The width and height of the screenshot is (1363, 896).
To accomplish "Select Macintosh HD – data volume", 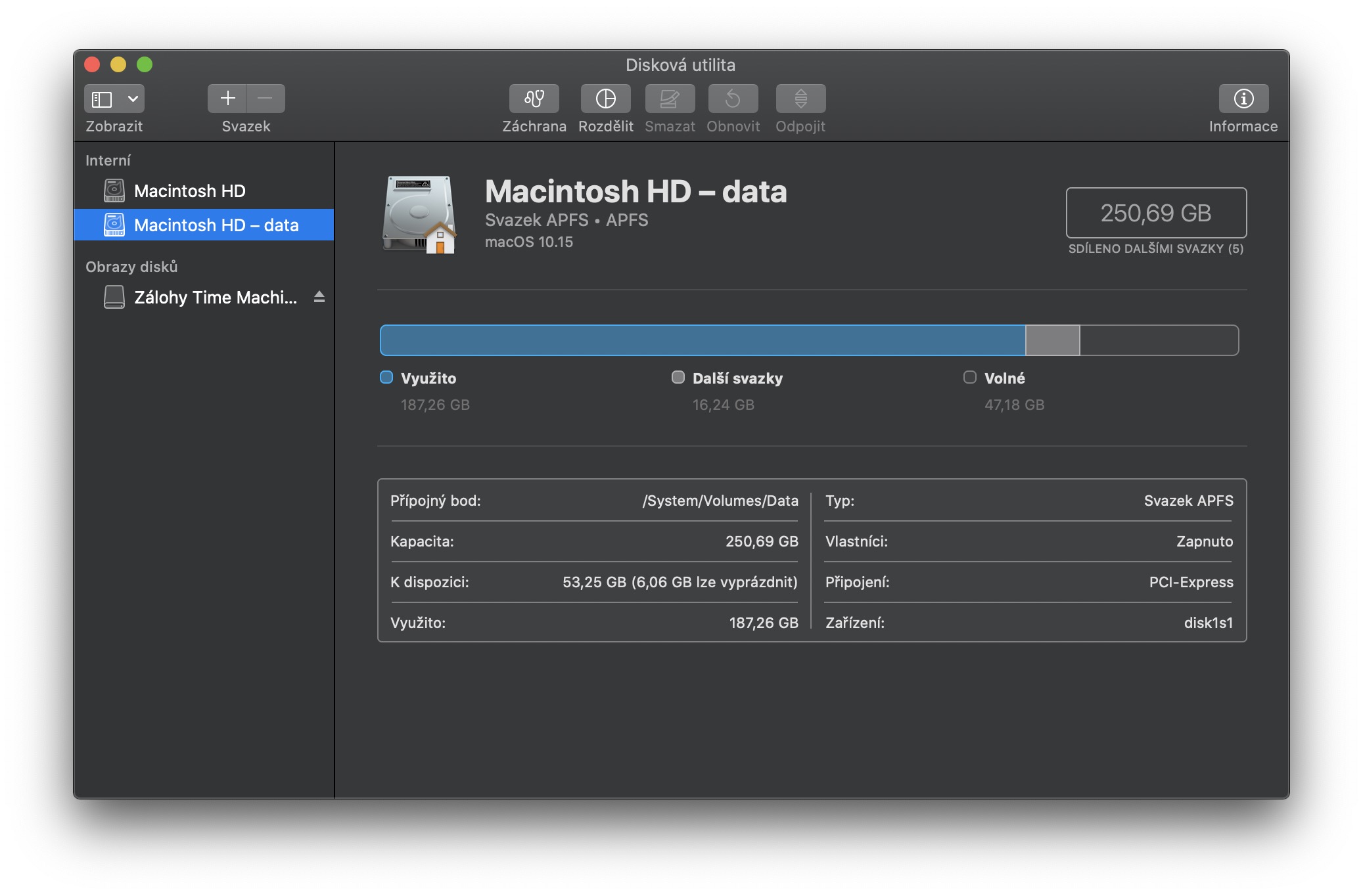I will [x=216, y=225].
